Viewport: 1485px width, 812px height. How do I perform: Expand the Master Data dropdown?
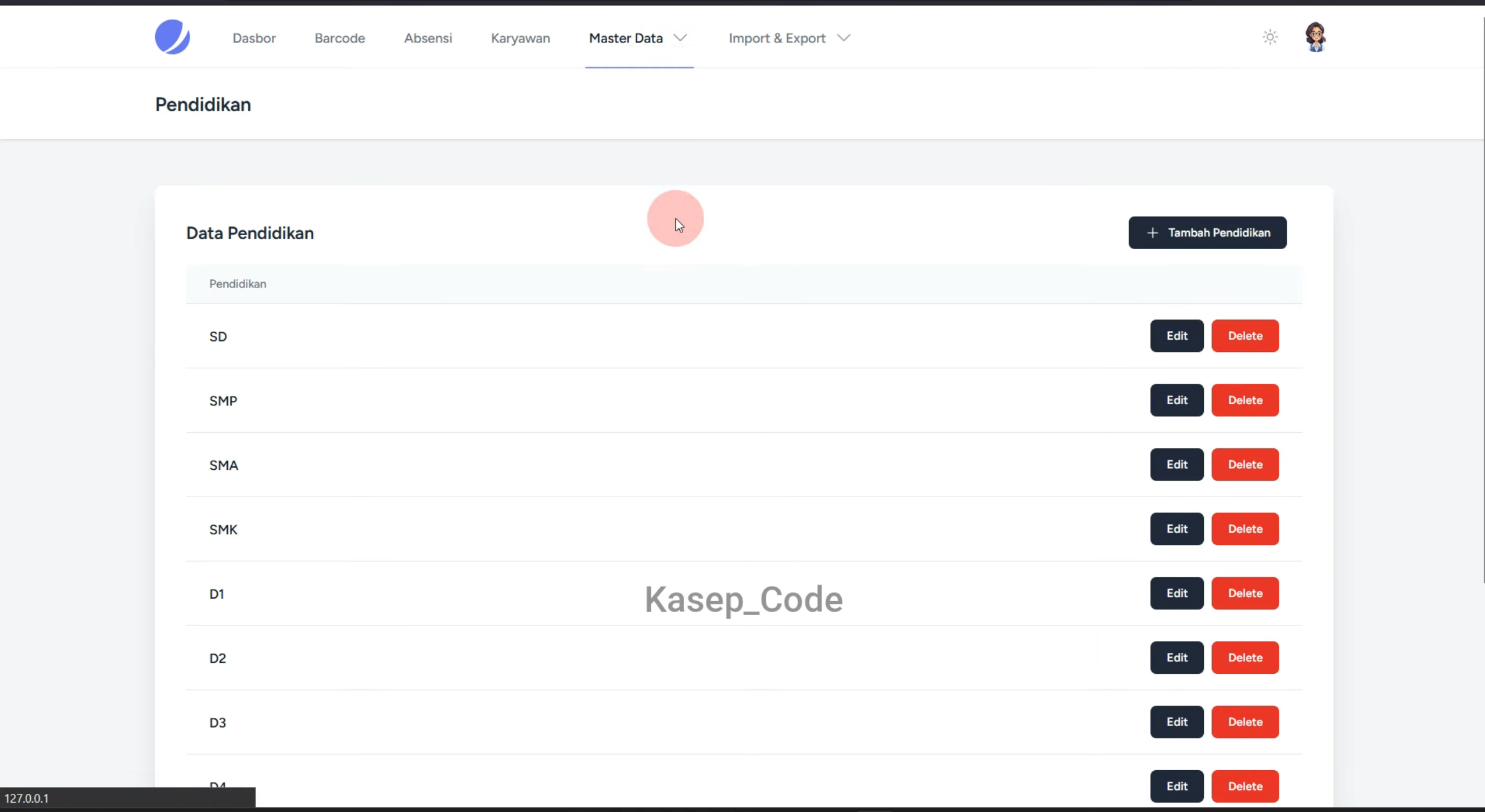[x=639, y=38]
